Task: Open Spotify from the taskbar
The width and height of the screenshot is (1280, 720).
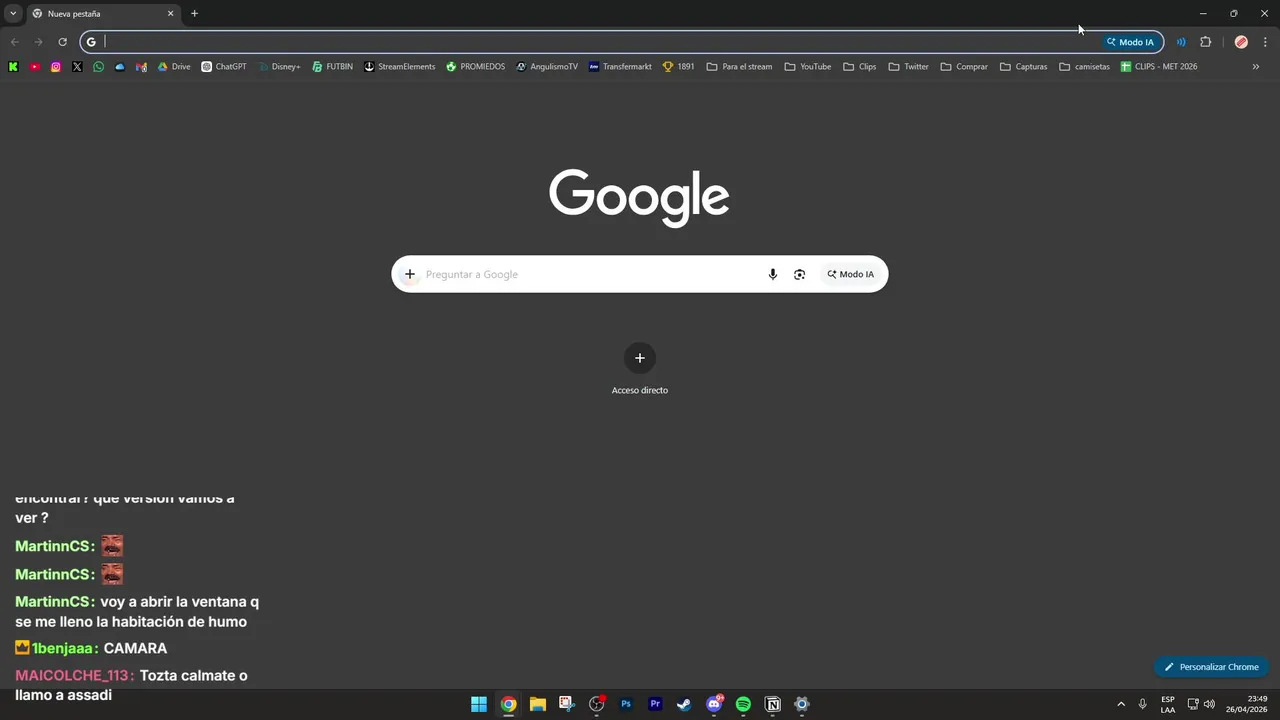Action: pyautogui.click(x=743, y=704)
